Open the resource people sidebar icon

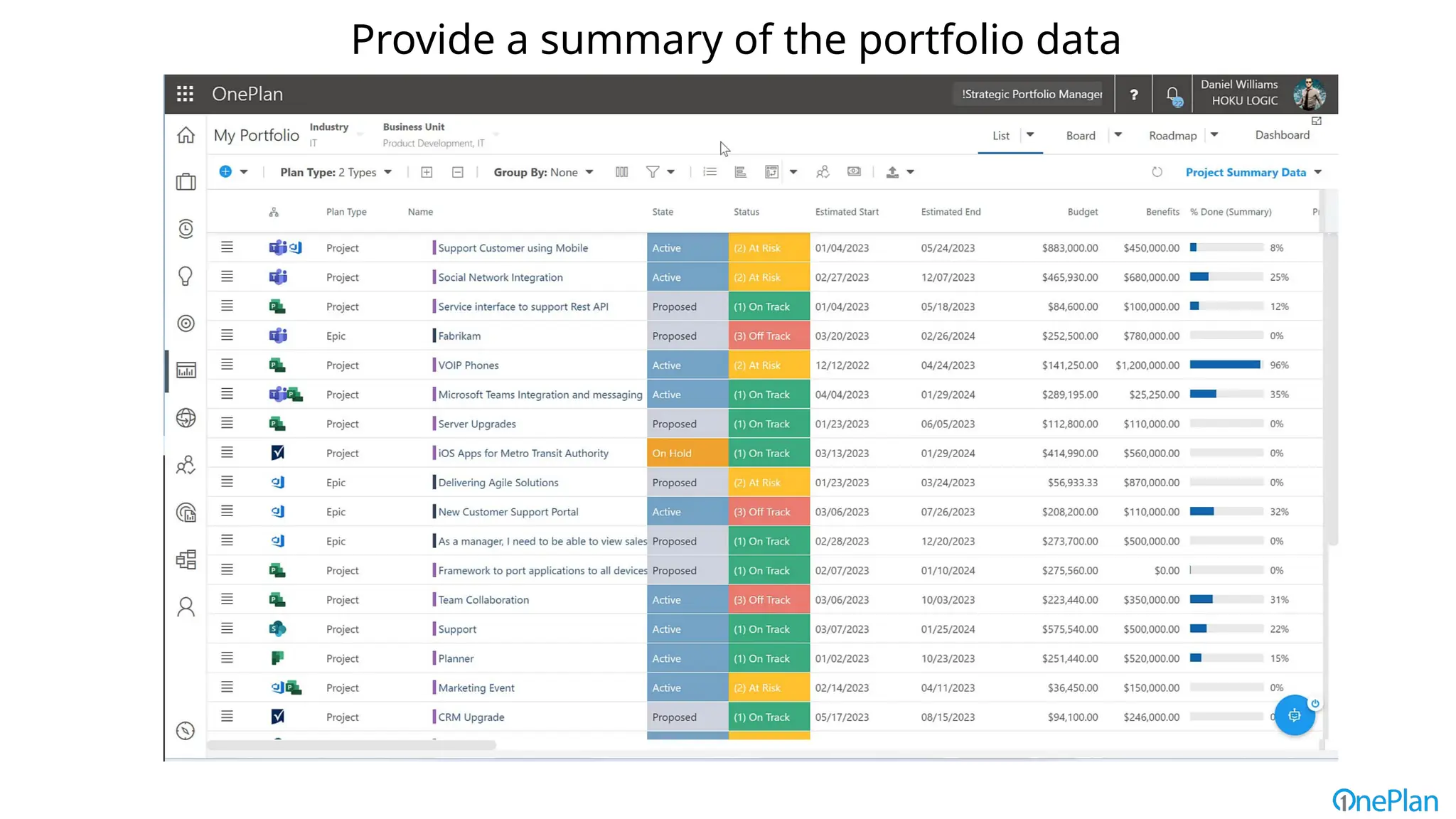[x=186, y=465]
